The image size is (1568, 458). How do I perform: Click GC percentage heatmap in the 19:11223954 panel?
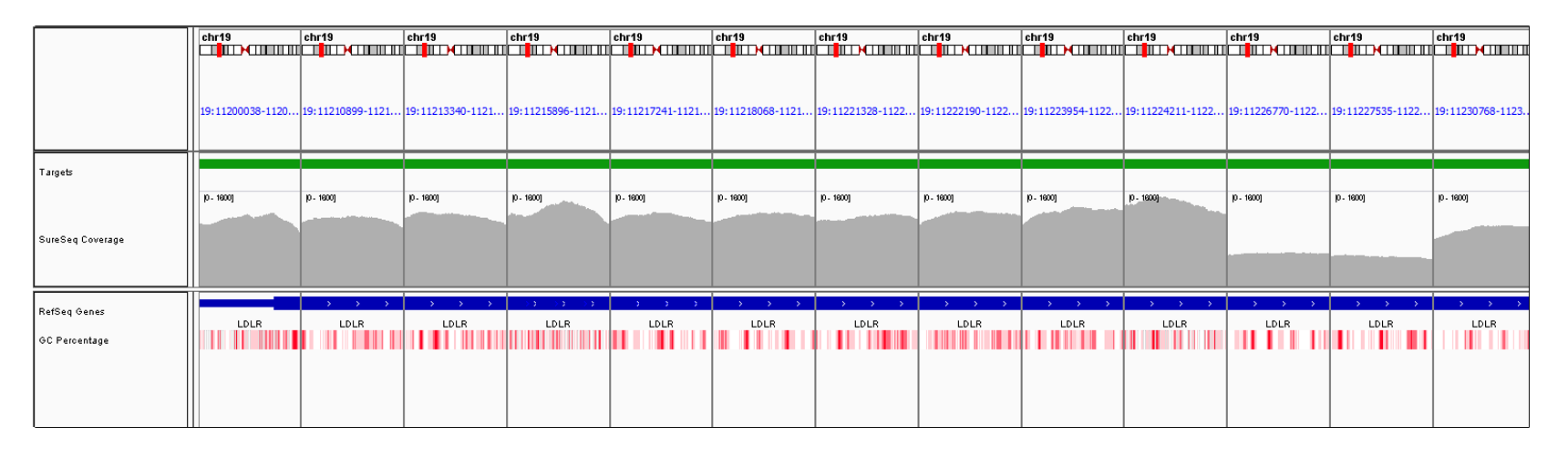(x=1072, y=340)
